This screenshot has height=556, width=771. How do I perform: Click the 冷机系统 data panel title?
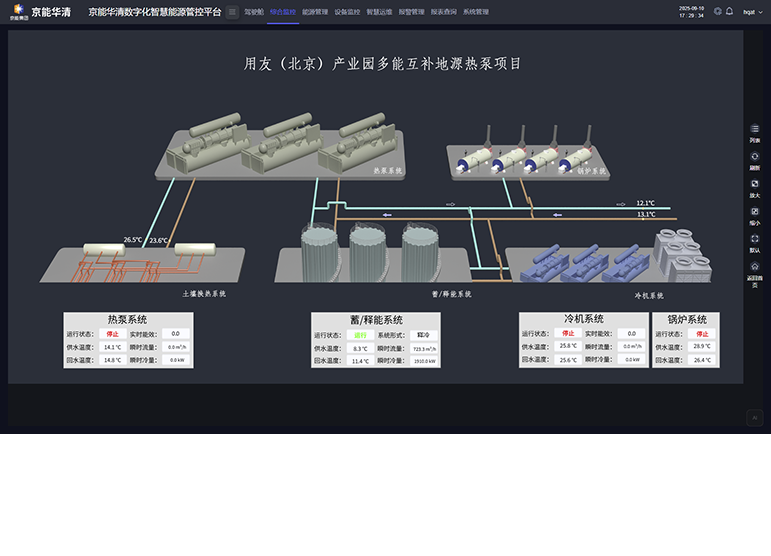click(584, 319)
